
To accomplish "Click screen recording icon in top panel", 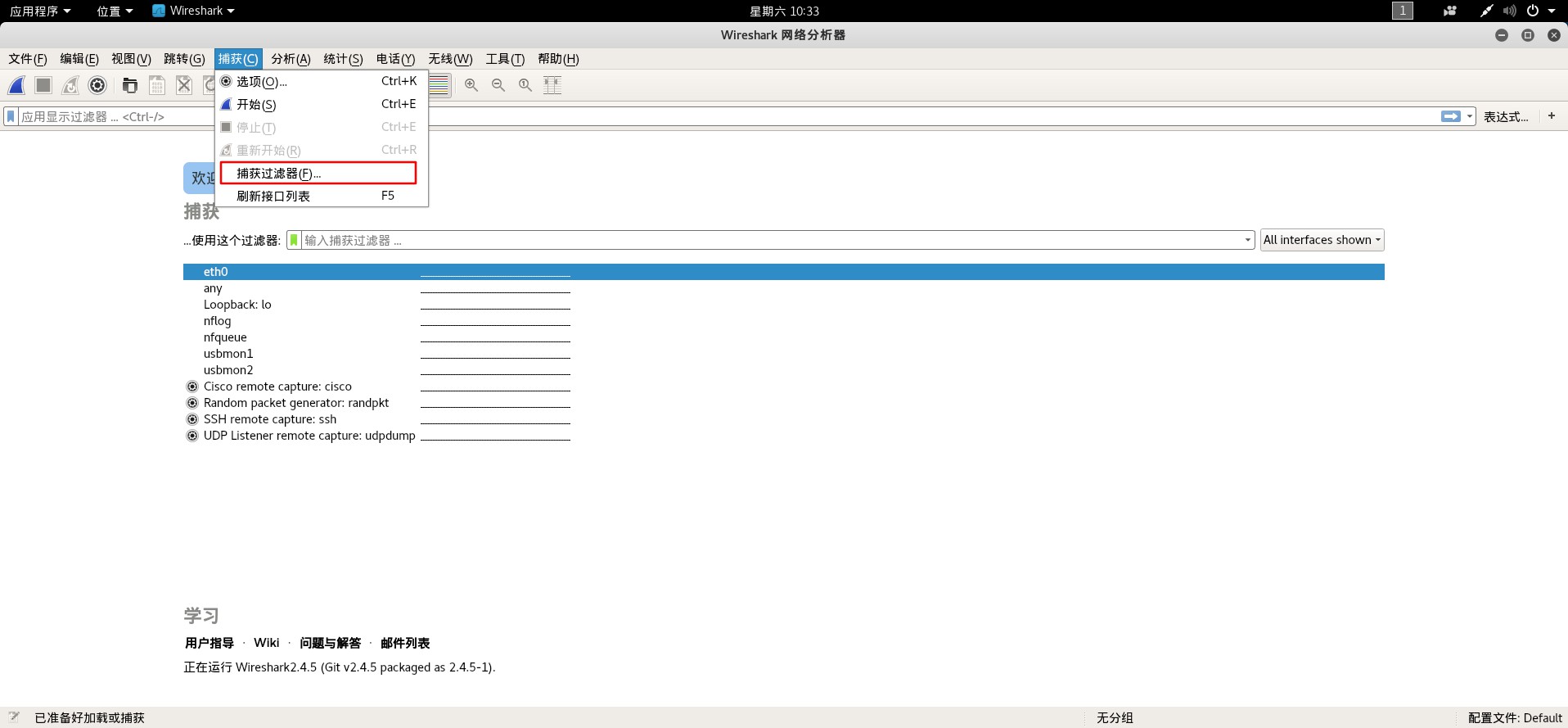I will click(1450, 11).
